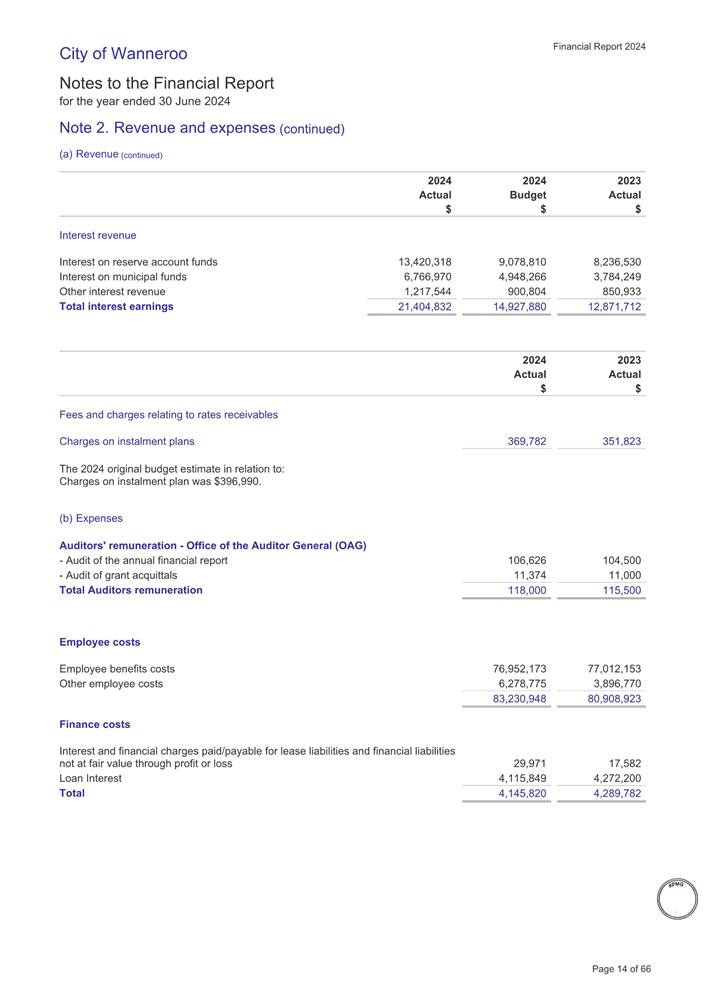The image size is (705, 998).
Task: Click the KPMG circular stamp
Action: coord(674,897)
